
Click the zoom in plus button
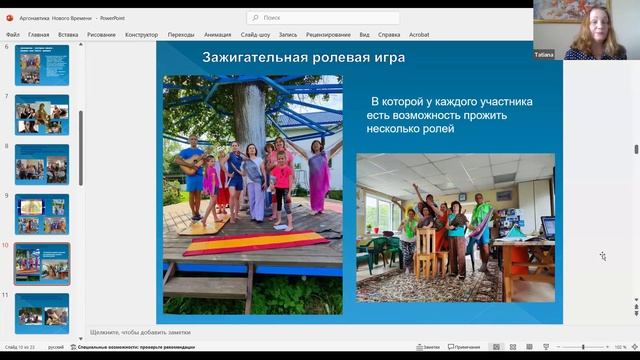pos(607,347)
